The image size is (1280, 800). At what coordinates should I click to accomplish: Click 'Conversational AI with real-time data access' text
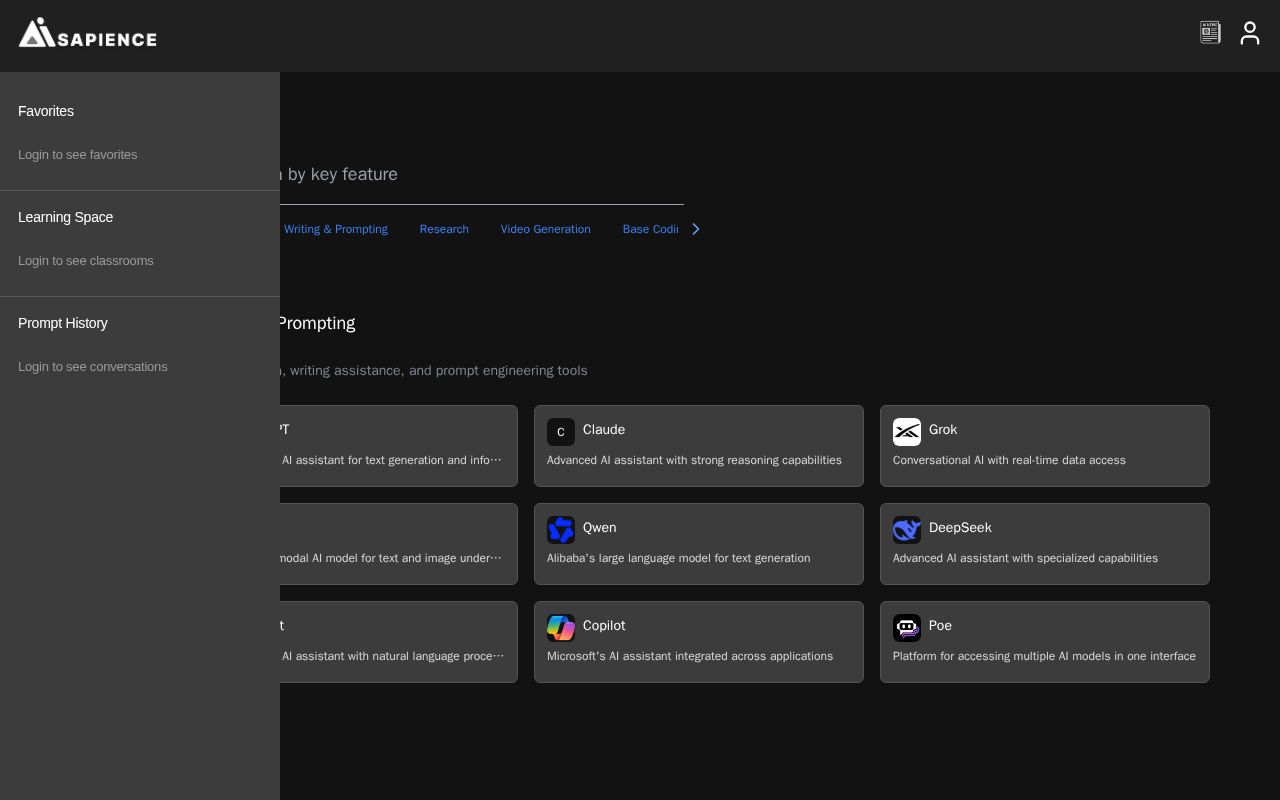tap(1009, 460)
